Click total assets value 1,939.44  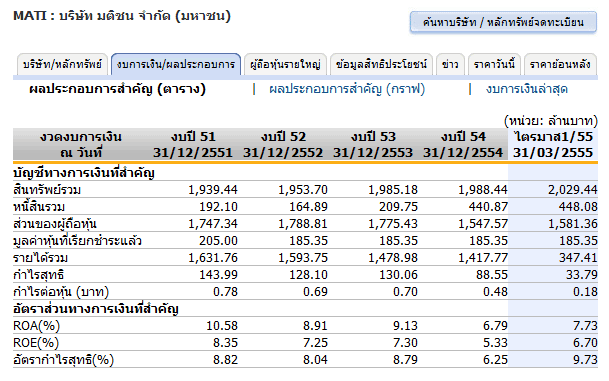213,190
